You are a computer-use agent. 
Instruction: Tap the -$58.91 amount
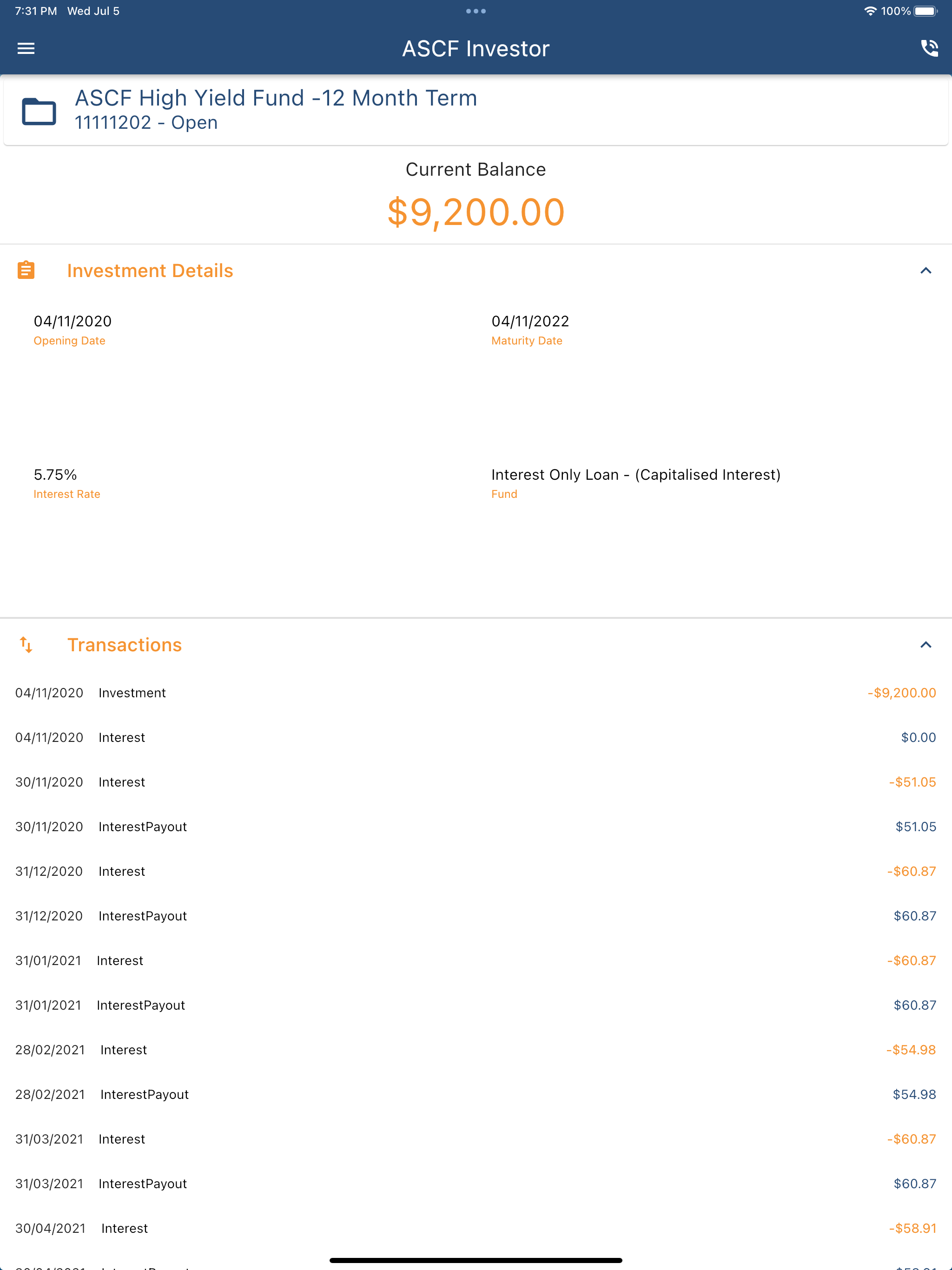pos(912,1229)
